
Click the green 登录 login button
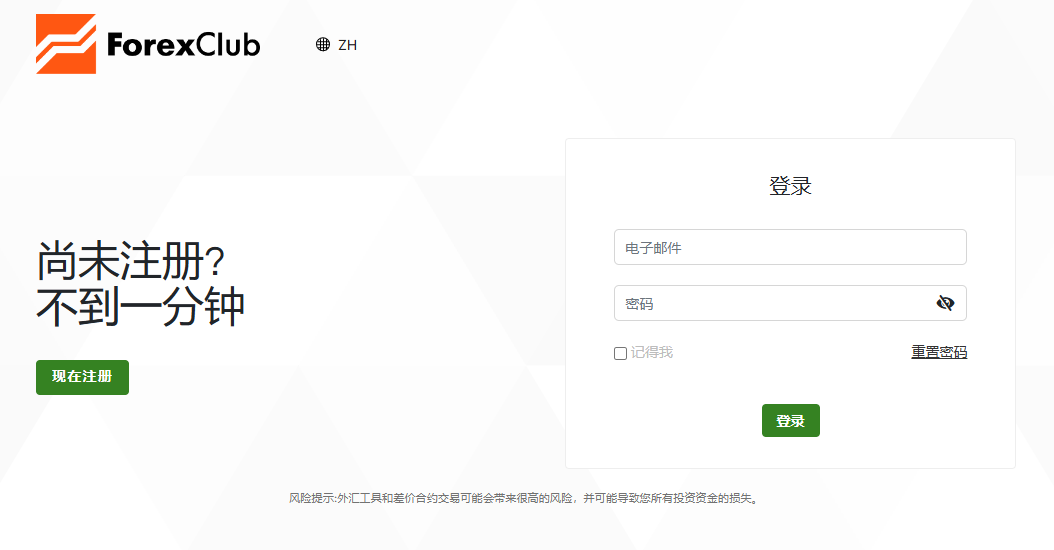[x=790, y=420]
